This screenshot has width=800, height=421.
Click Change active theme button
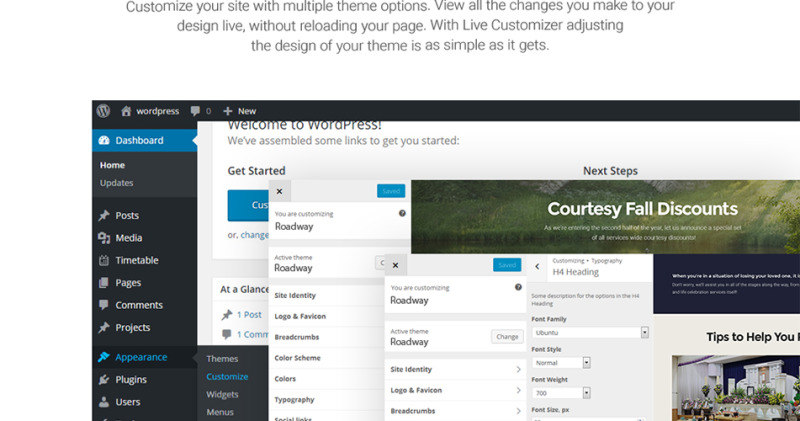coord(507,337)
